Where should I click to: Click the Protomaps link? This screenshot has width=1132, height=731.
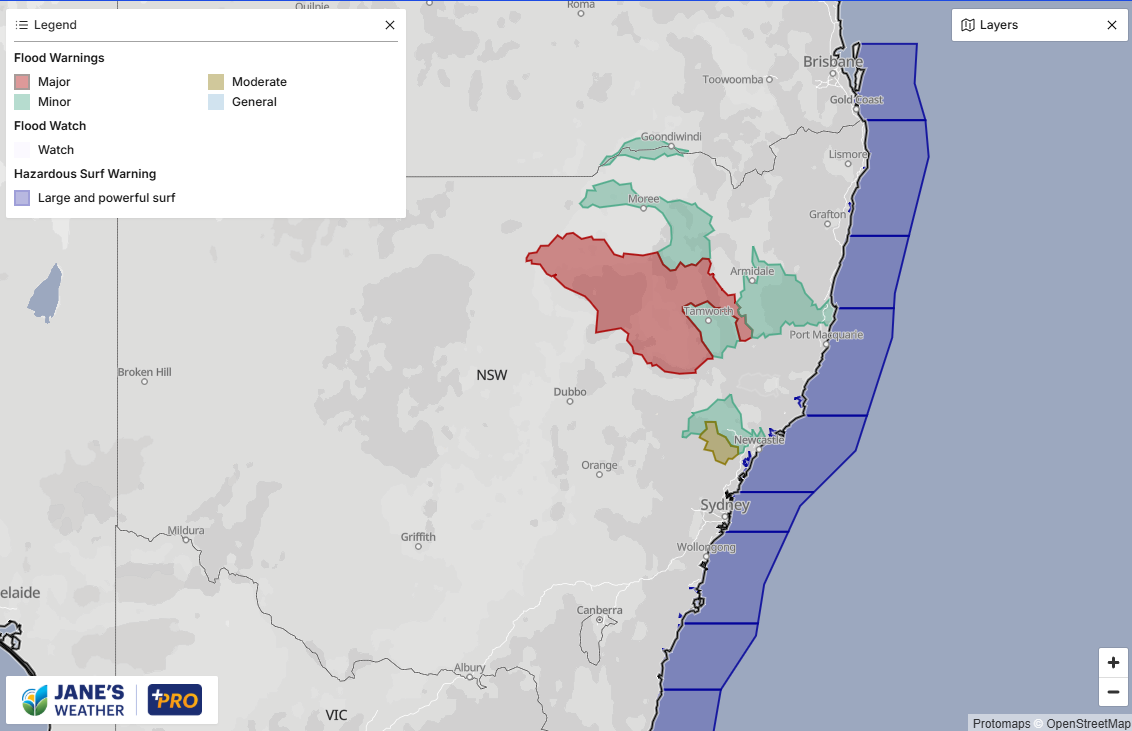click(x=1001, y=723)
